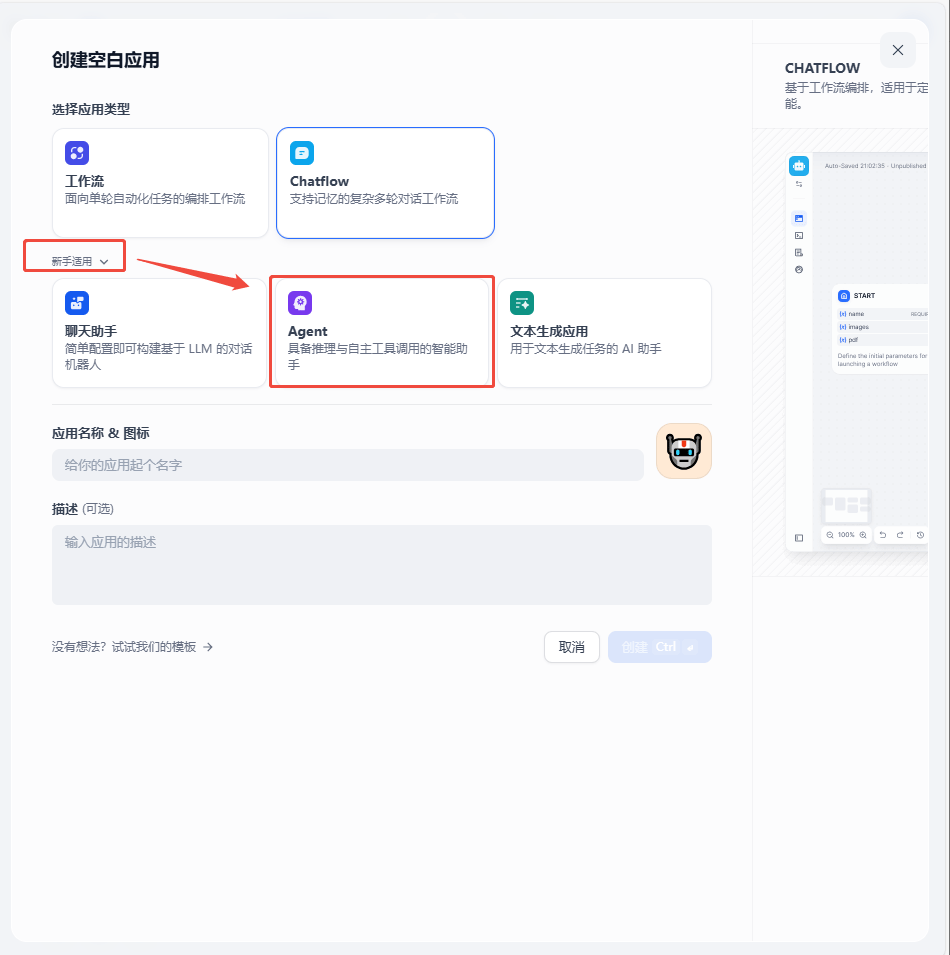Click the 描述 (可选) label
The width and height of the screenshot is (950, 955).
[83, 509]
